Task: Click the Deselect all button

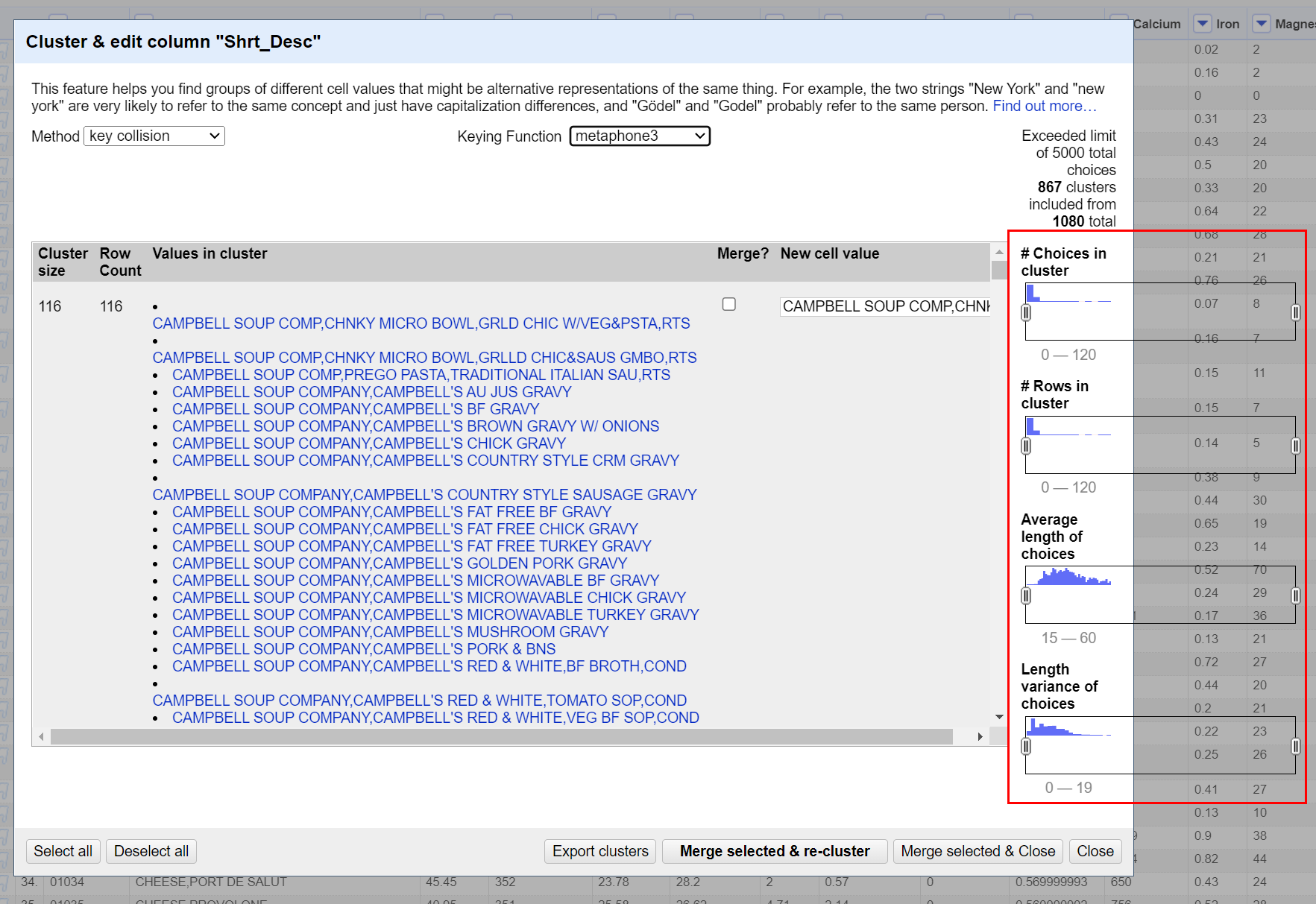Action: [151, 851]
